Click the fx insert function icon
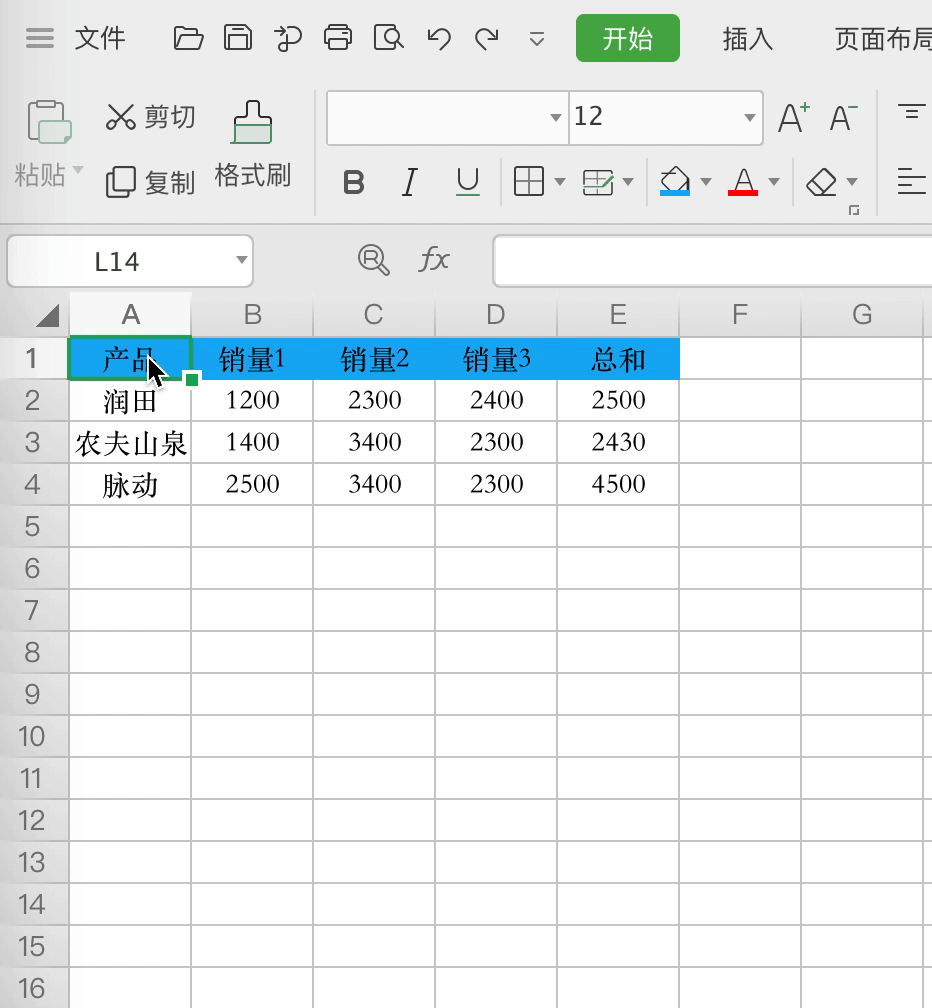The image size is (932, 1008). coord(434,260)
